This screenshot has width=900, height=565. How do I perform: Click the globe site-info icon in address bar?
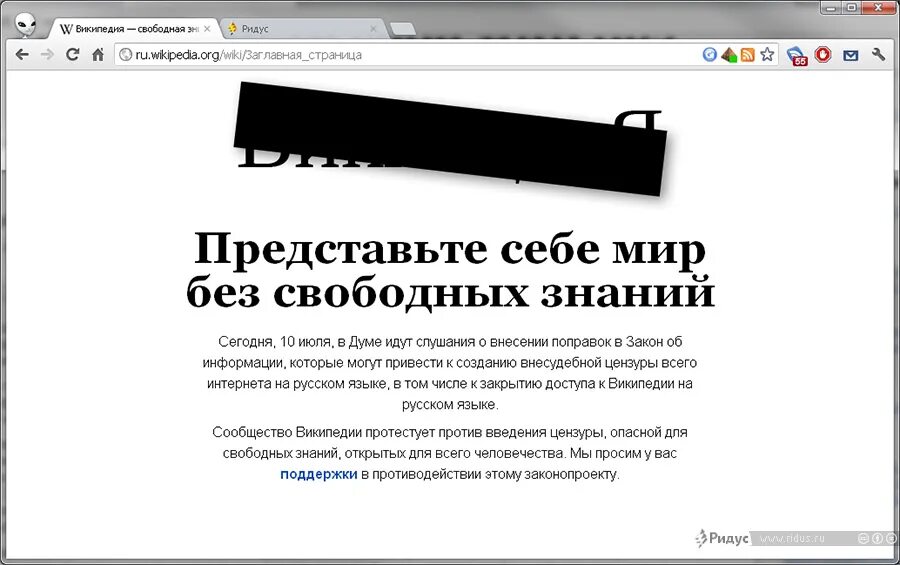[x=126, y=55]
